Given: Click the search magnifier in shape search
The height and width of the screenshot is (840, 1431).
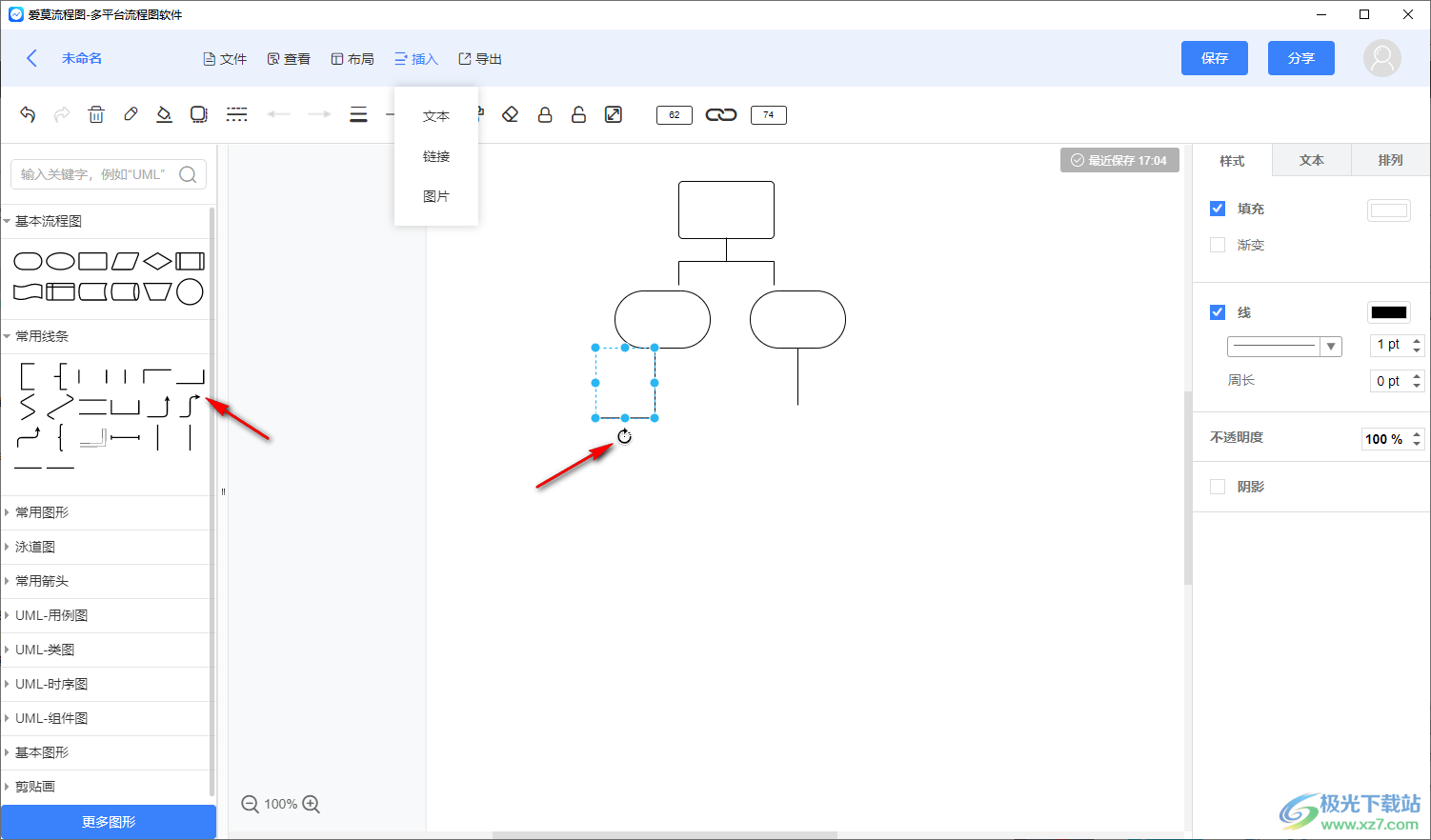Looking at the screenshot, I should pos(188,174).
